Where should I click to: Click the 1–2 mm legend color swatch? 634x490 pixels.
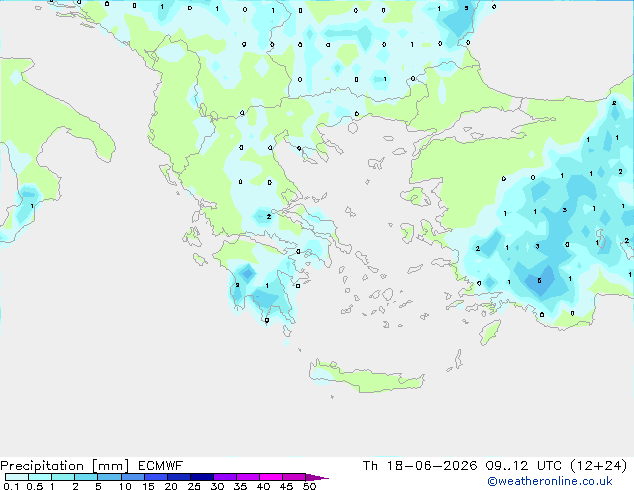[63, 477]
